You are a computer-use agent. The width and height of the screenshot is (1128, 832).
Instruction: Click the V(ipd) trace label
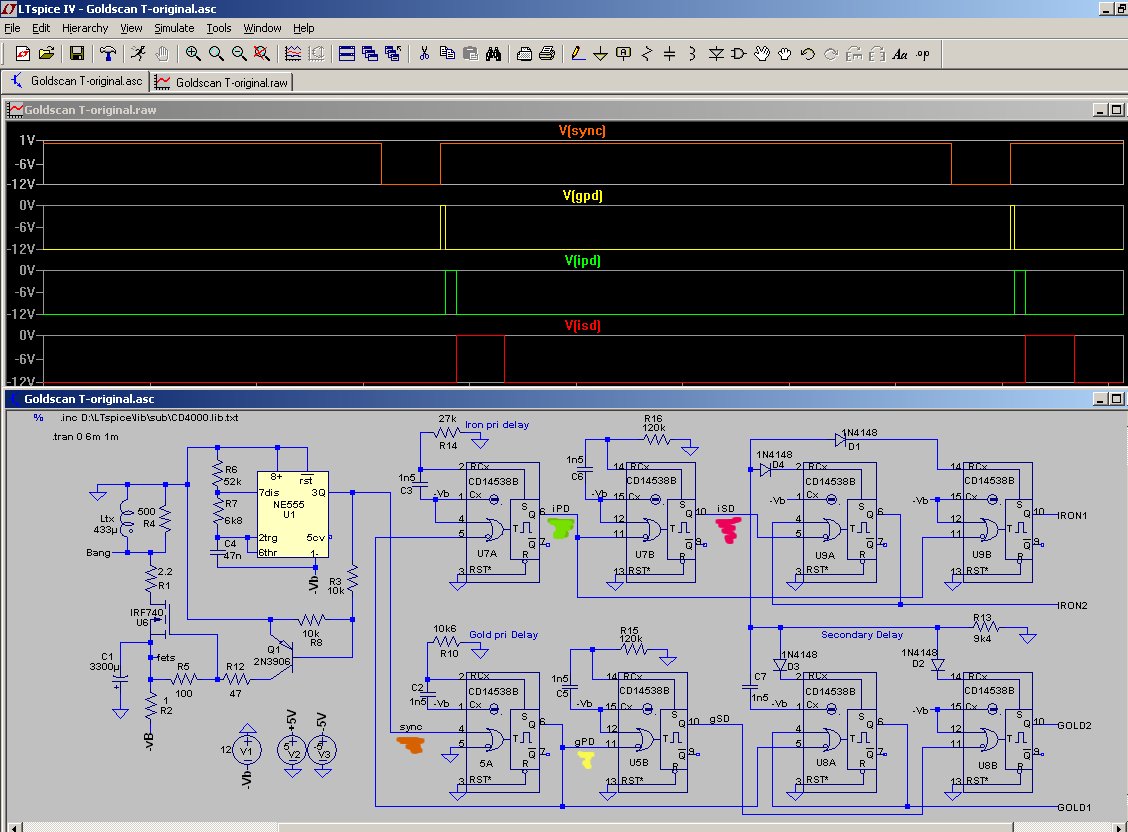coord(582,261)
